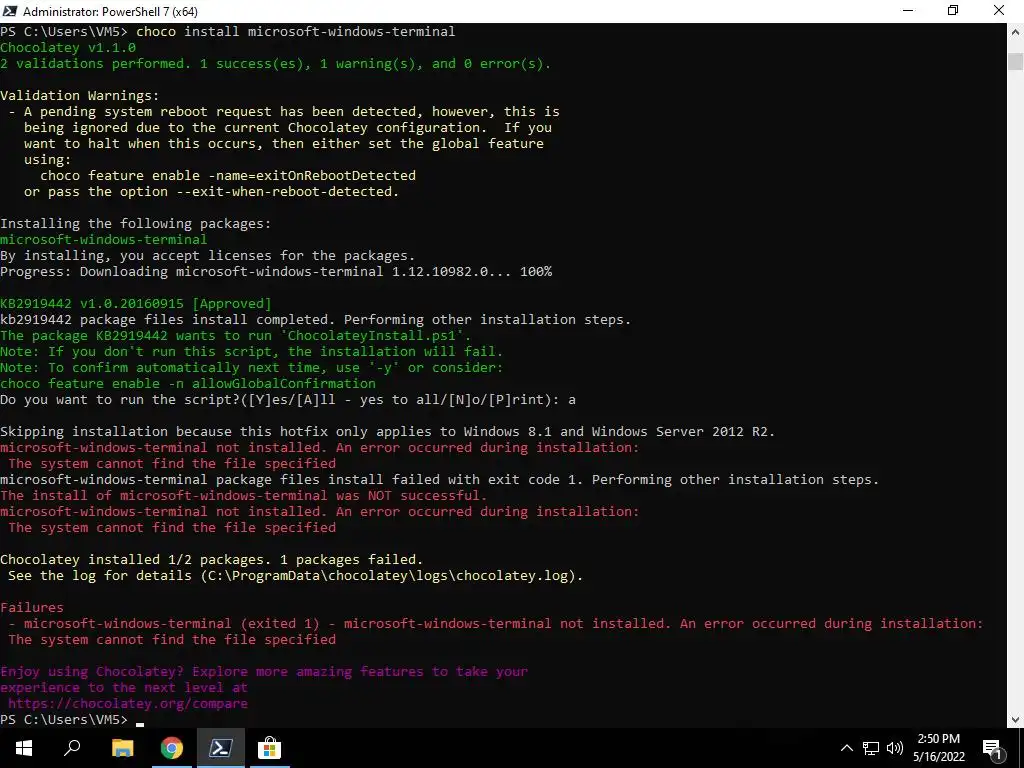Click the window title 'Administrator: PowerShell 7 (x64)'
Viewport: 1024px width, 768px height.
point(110,11)
